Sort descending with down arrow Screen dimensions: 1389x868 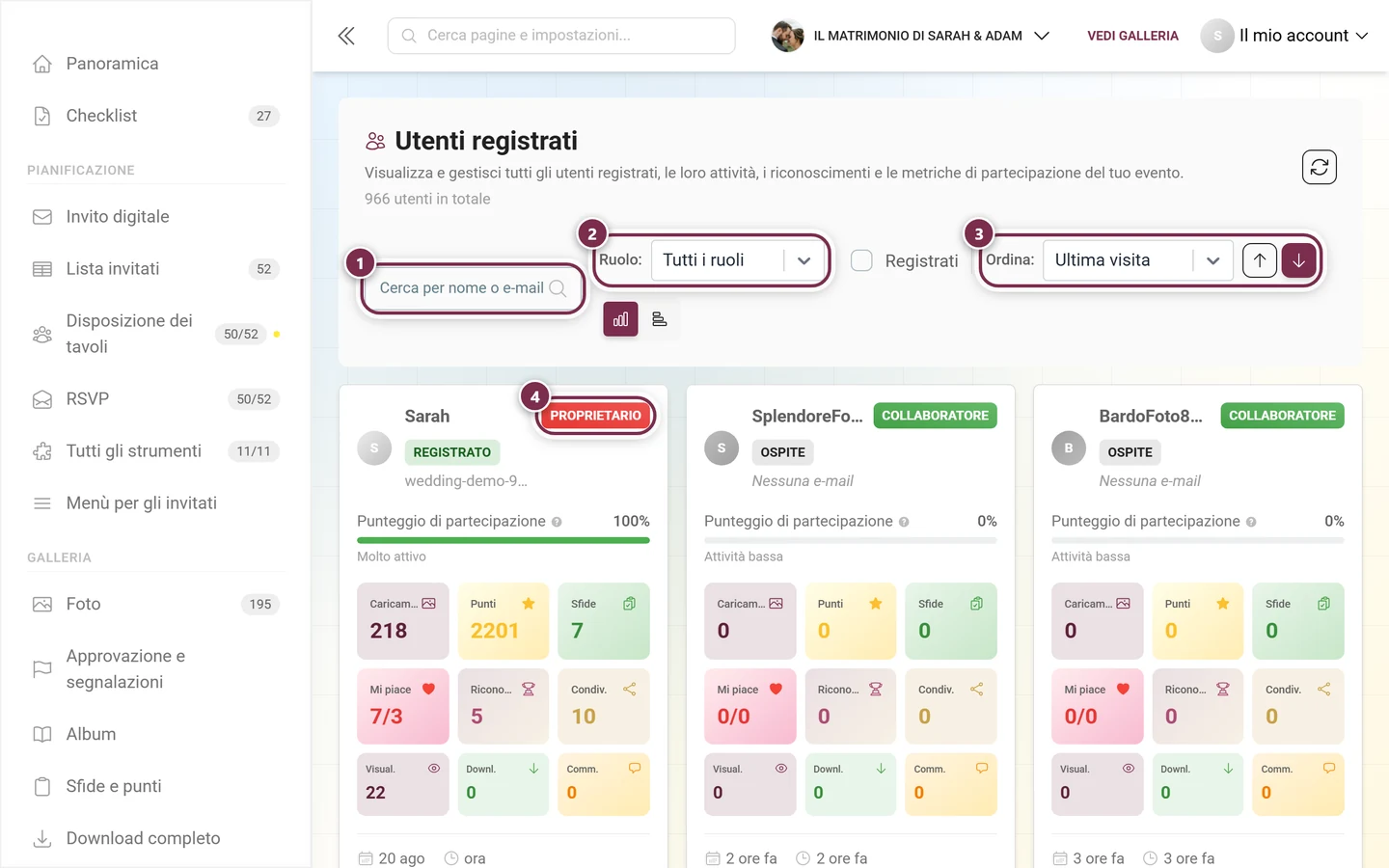pos(1299,260)
